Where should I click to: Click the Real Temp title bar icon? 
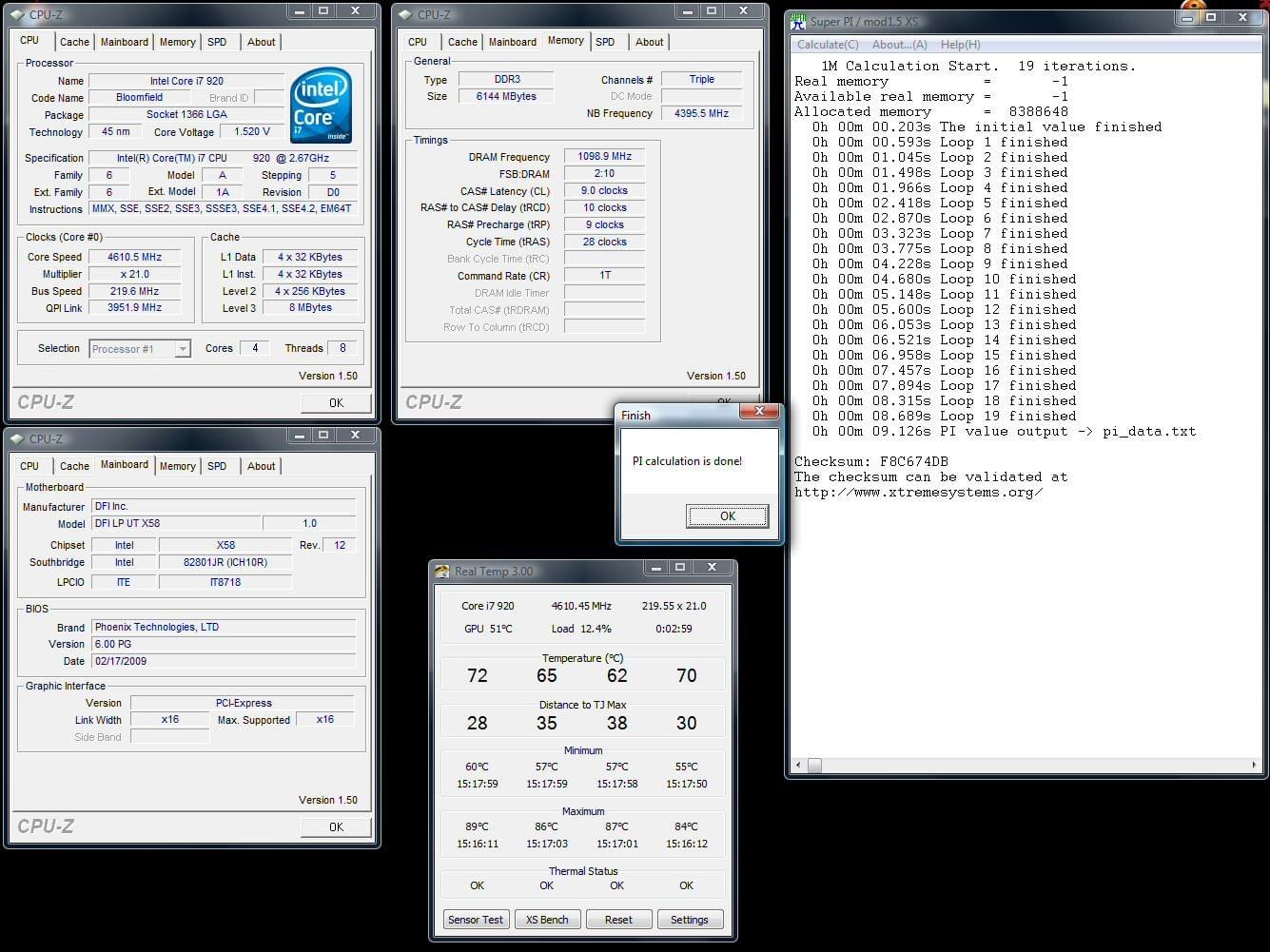[x=441, y=571]
